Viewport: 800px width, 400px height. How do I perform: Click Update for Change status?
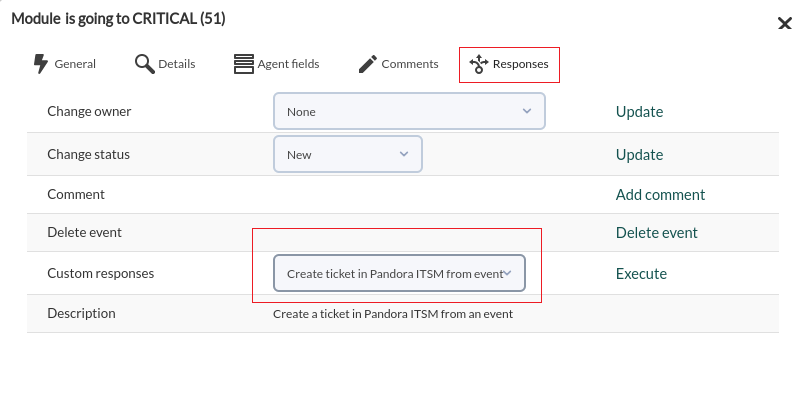point(639,155)
